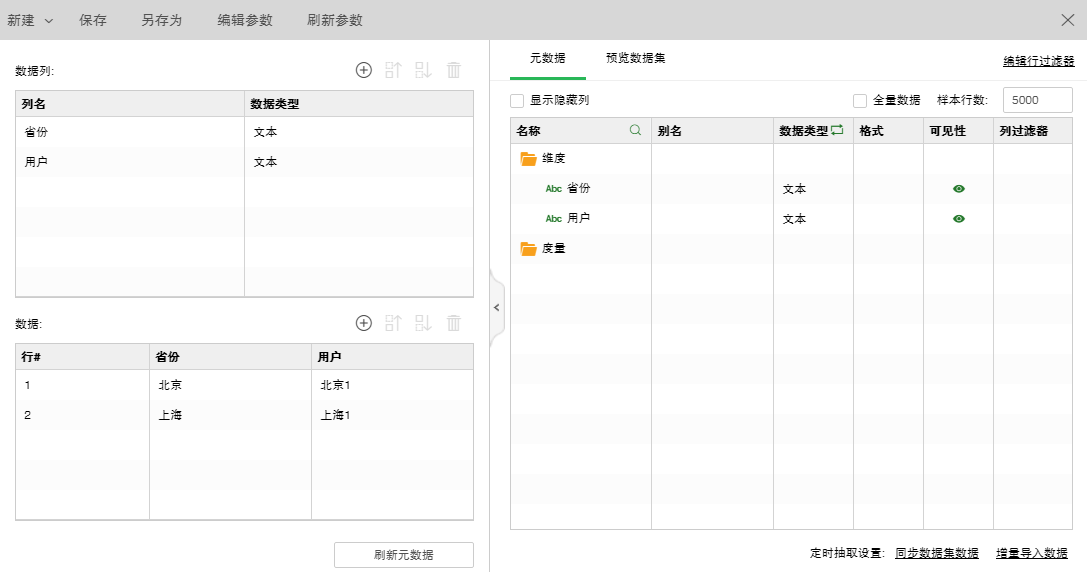Click search icon in 名称 column header
The height and width of the screenshot is (572, 1087).
pos(635,130)
